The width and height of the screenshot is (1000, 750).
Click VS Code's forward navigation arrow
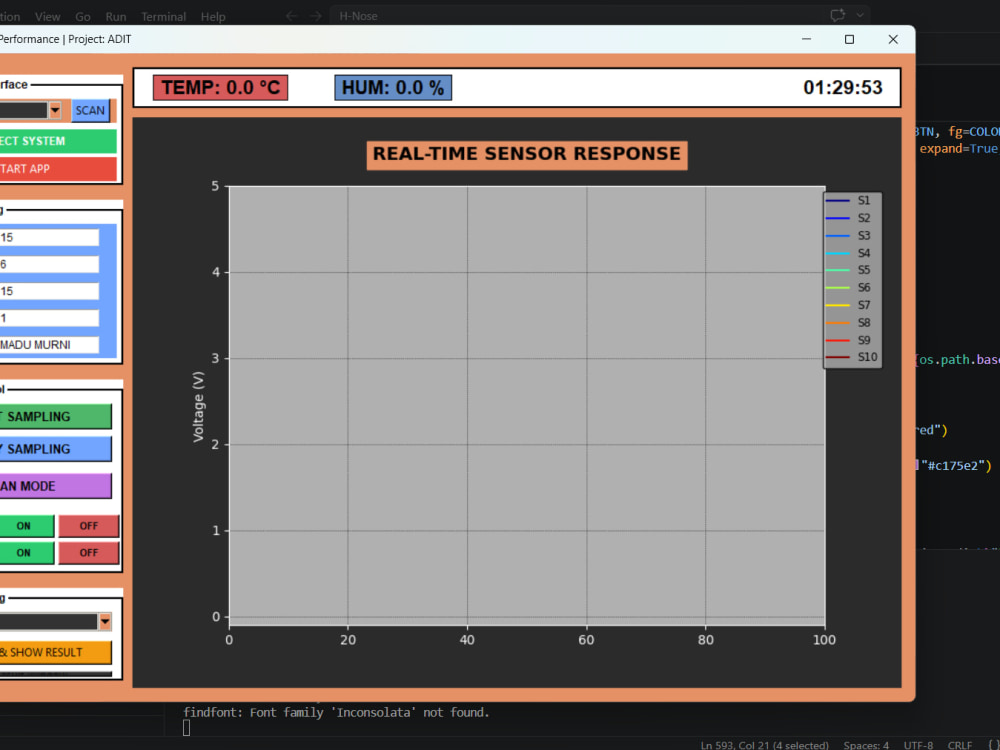(316, 16)
